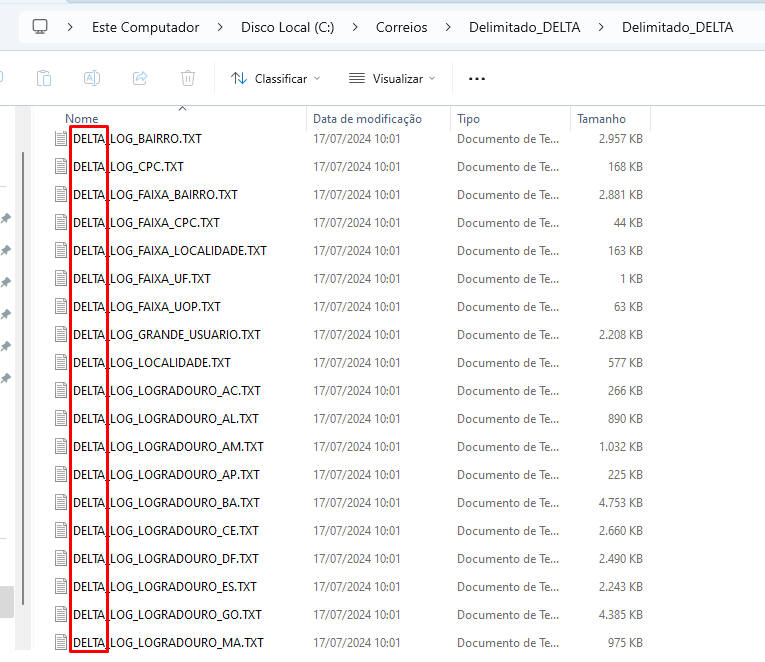
Task: Click the Paste toolbar icon
Action: [x=44, y=78]
